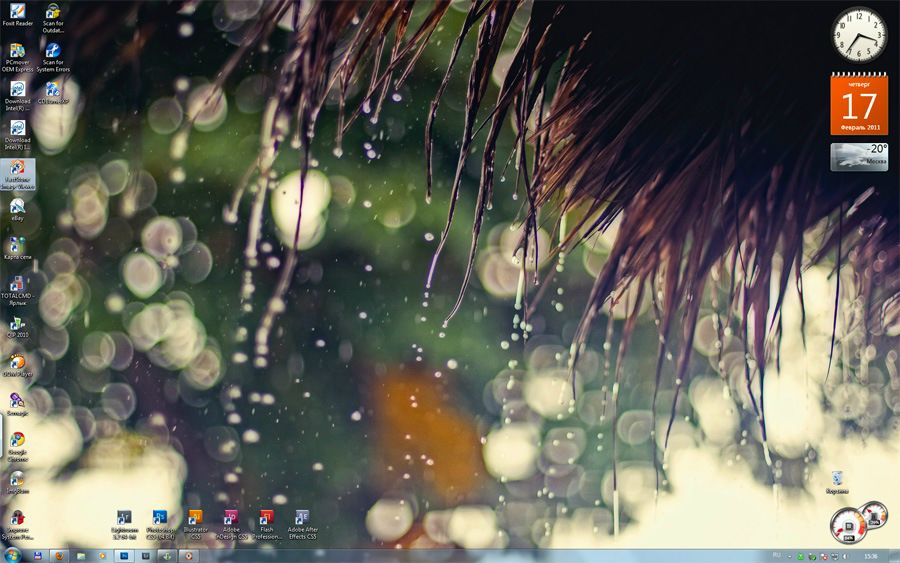Open the PCmover OEM Express shortcut
This screenshot has height=563, width=900.
pyautogui.click(x=17, y=55)
